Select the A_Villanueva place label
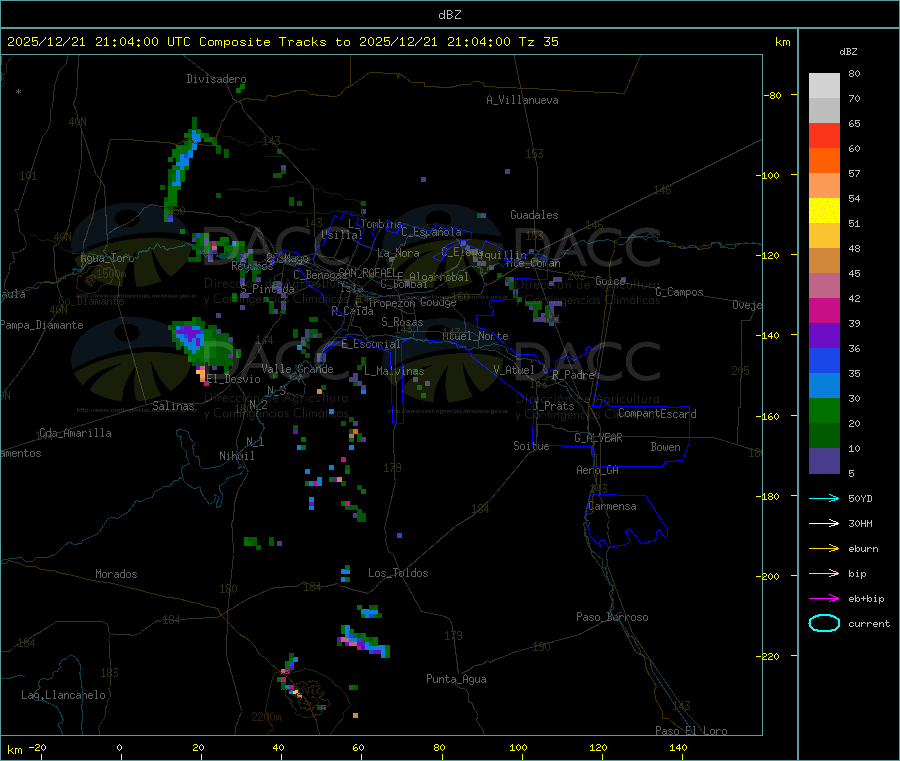This screenshot has width=900, height=761. pyautogui.click(x=522, y=100)
